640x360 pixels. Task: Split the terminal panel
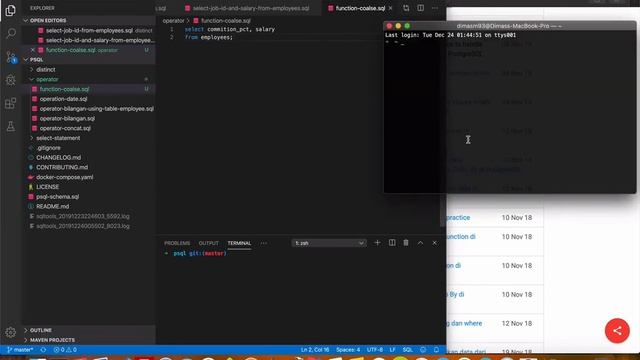coord(392,243)
